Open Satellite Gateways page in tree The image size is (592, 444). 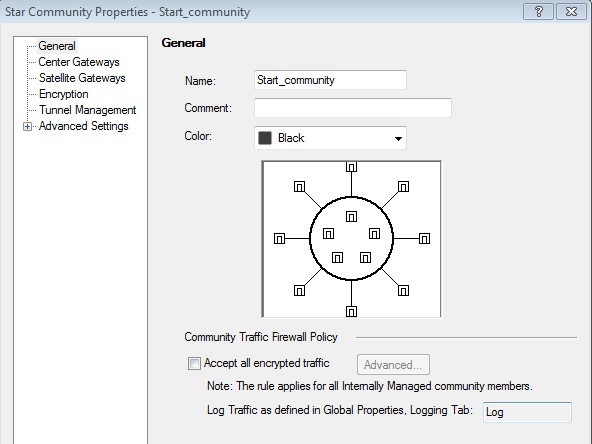[82, 78]
